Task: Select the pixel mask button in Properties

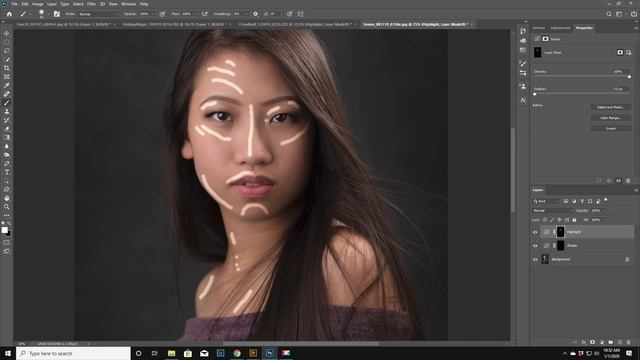Action: 620,52
